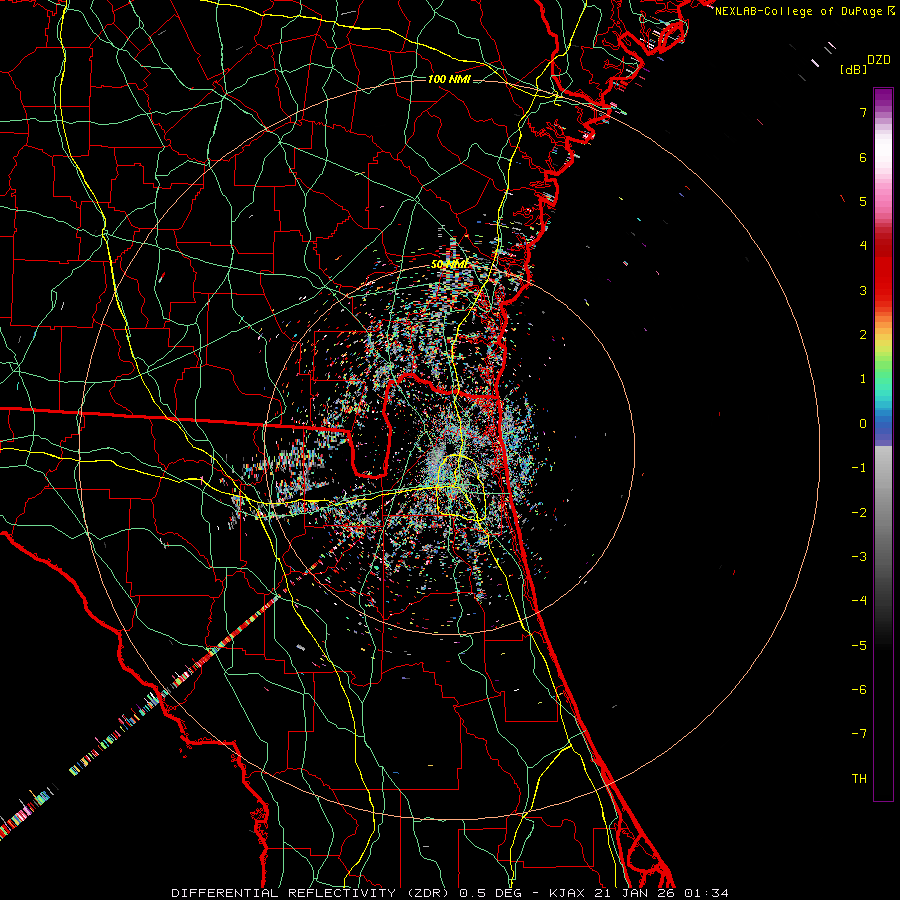The width and height of the screenshot is (900, 900).
Task: Pick the pink-white band of the color bar
Action: [883, 166]
